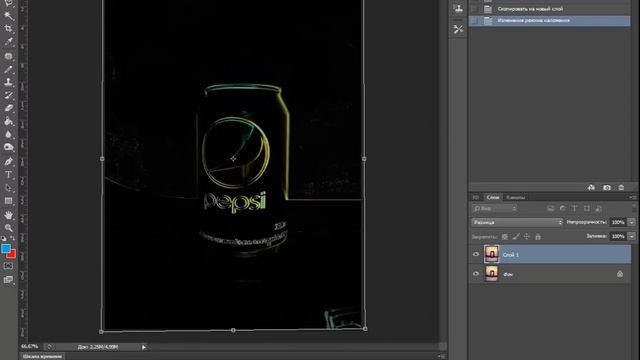Toggle lock all for layer

538,236
